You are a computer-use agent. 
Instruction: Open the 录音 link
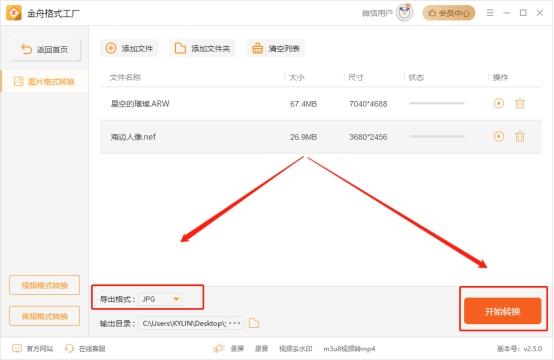(261, 349)
